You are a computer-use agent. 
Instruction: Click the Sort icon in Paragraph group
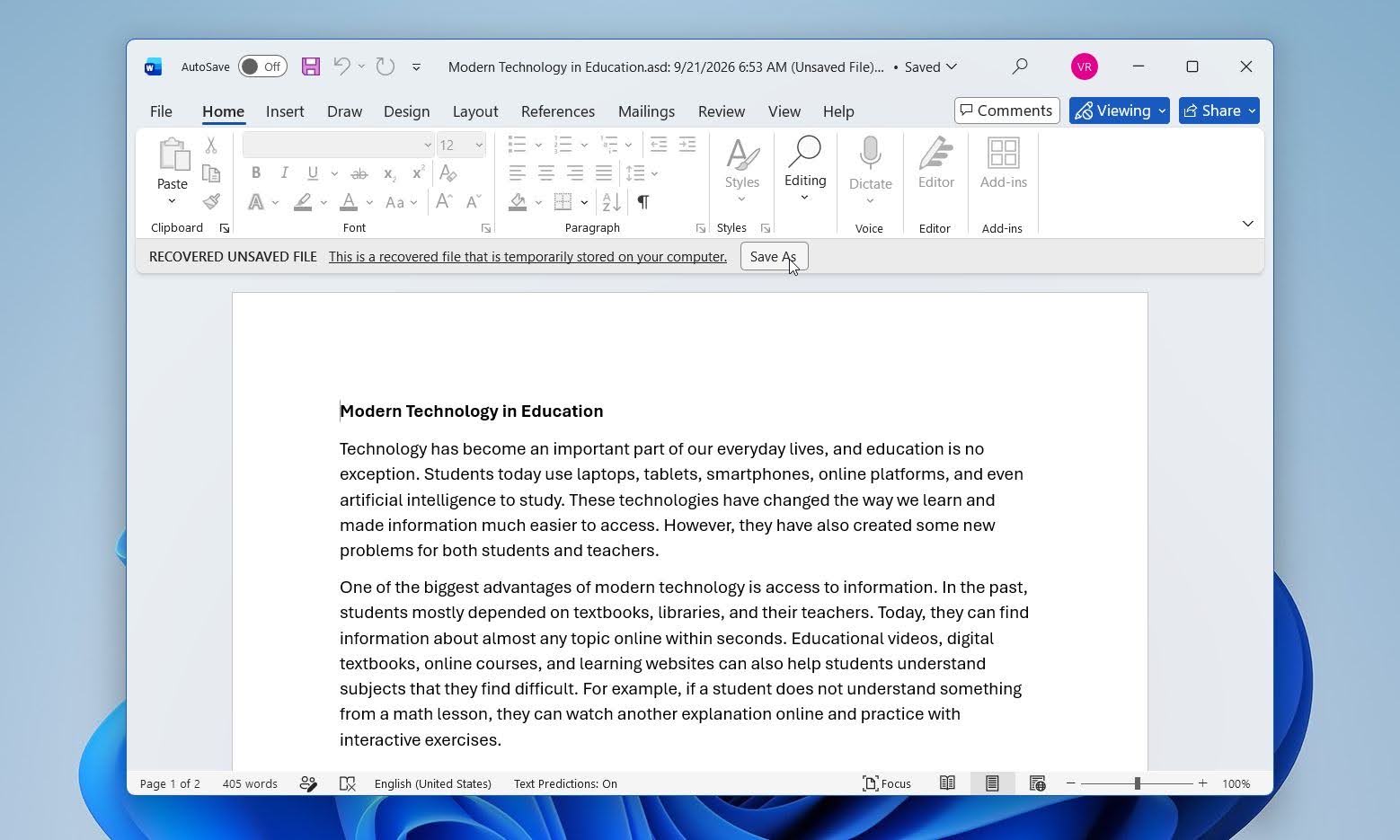[x=612, y=202]
